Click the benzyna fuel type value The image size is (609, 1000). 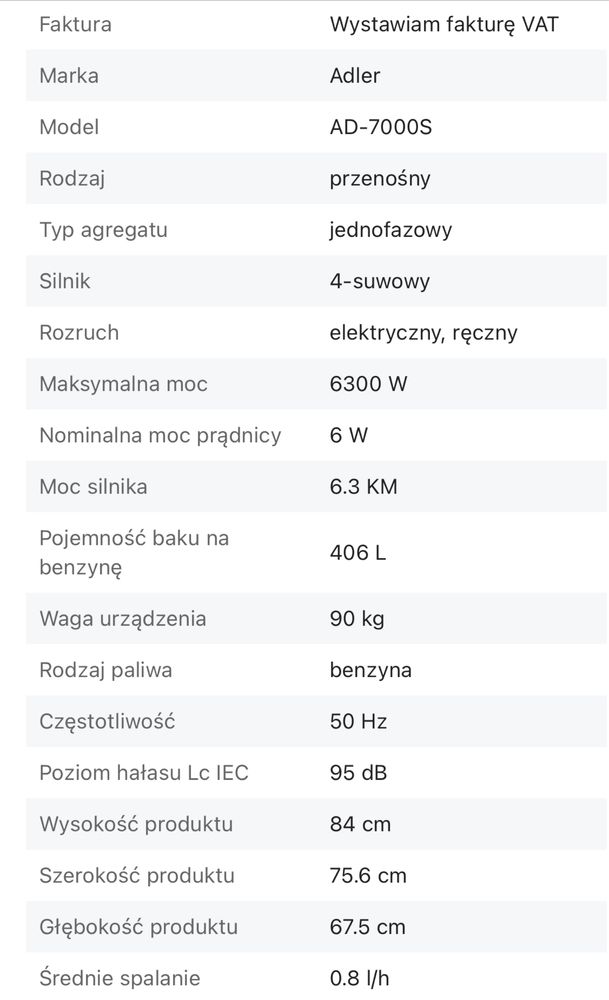[x=371, y=670]
